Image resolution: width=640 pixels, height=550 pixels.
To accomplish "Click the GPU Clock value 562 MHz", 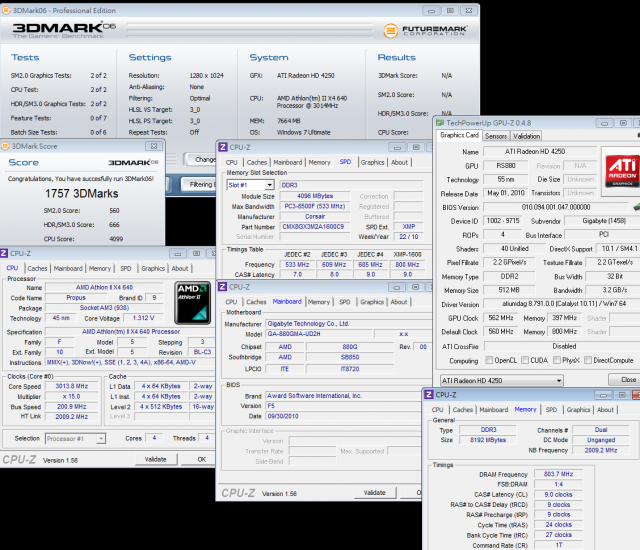I will pos(501,317).
